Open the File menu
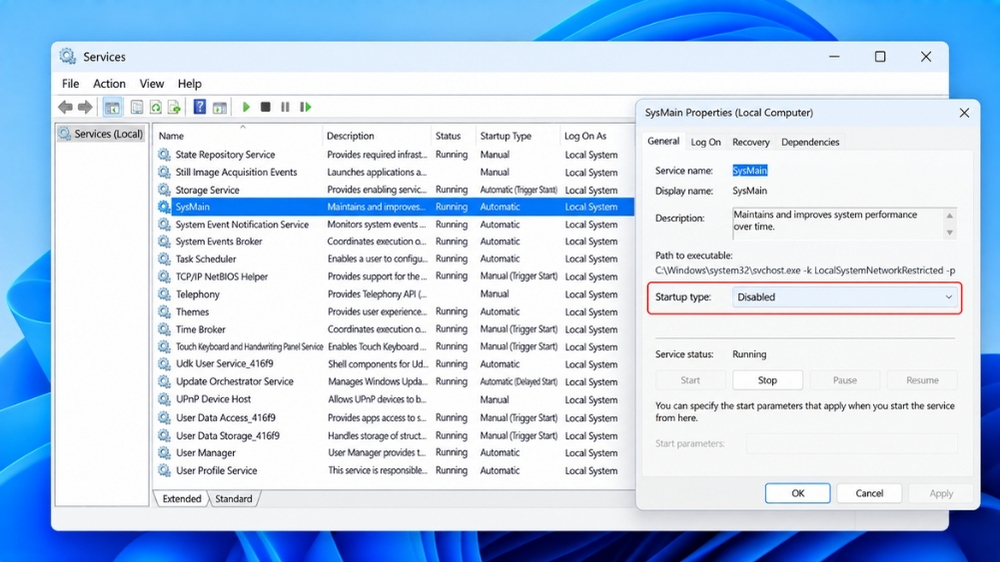 click(x=70, y=84)
